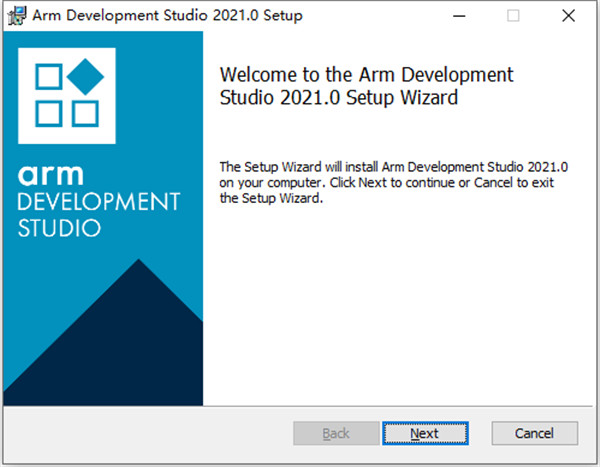Click the 'Welcome to the Arm Development' heading
600x467 pixels.
[365, 75]
